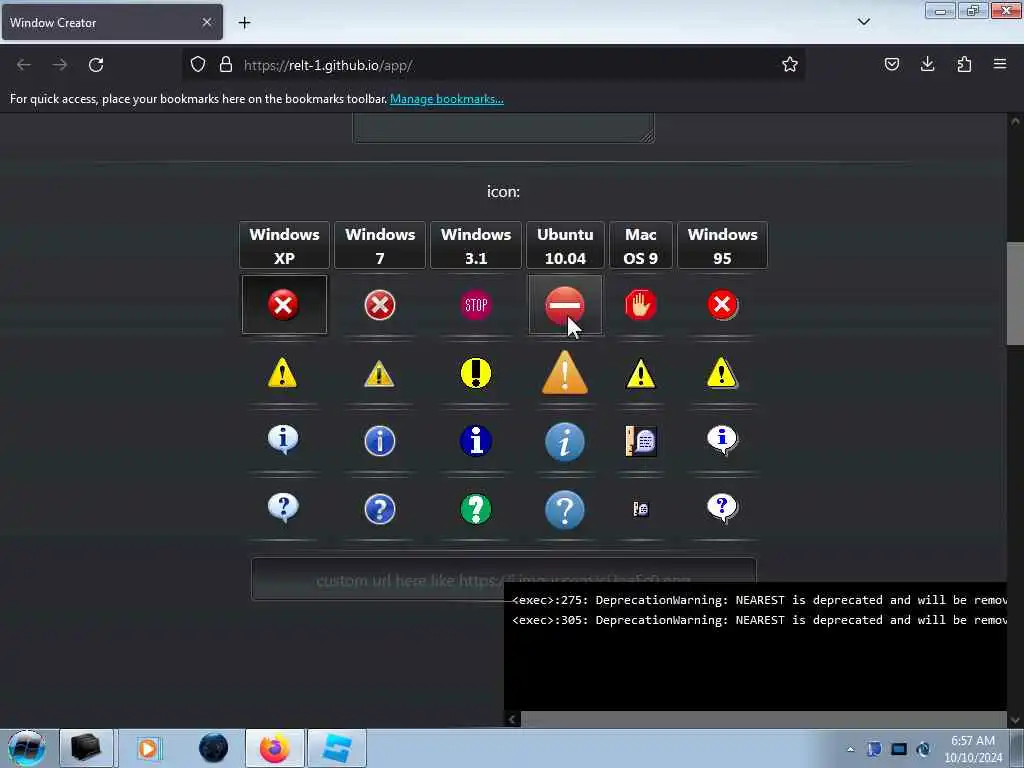
Task: Pick the Mac OS 9 warning triangle icon
Action: pyautogui.click(x=640, y=374)
